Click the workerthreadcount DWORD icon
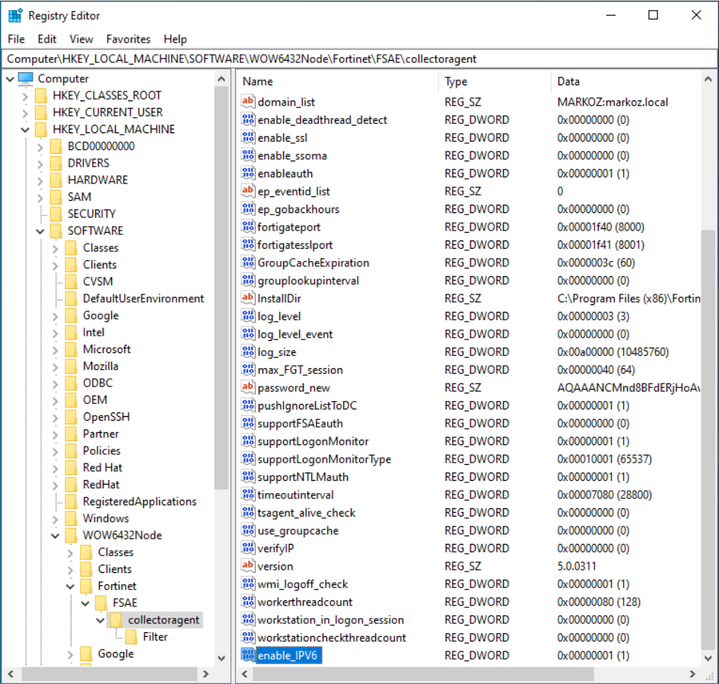719x684 pixels. tap(248, 601)
